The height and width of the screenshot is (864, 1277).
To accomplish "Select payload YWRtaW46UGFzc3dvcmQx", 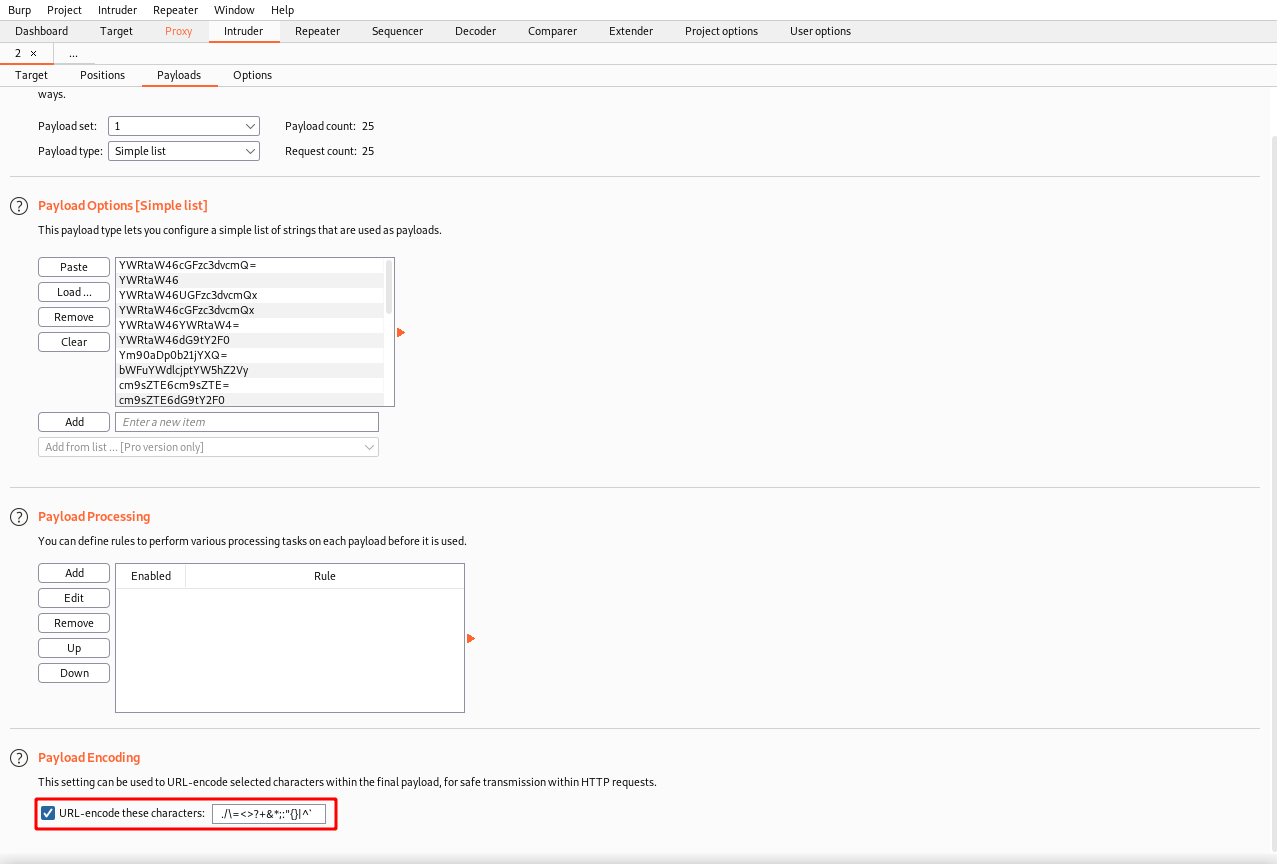I will tap(250, 295).
